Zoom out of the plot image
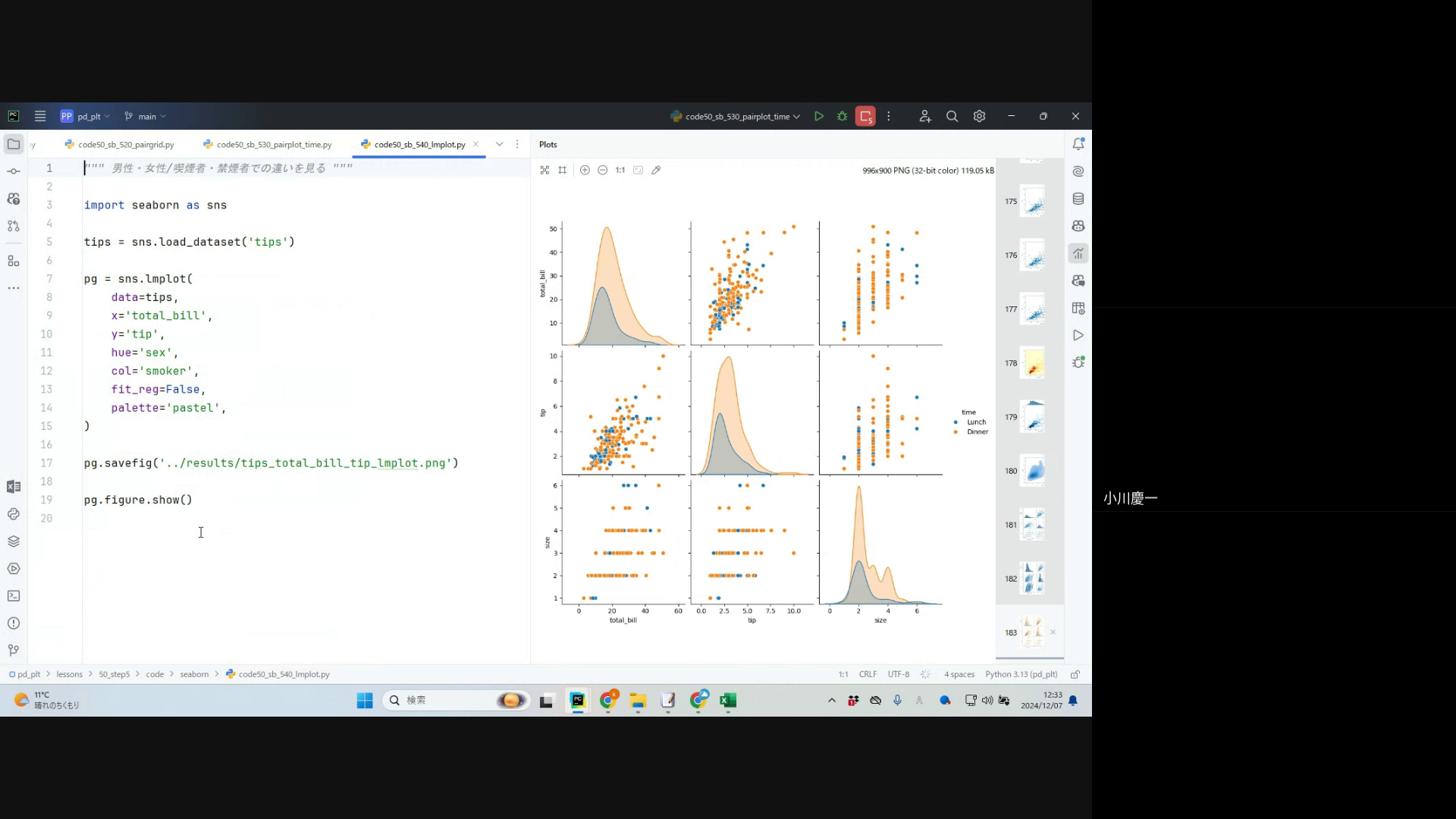The image size is (1456, 819). (x=602, y=170)
